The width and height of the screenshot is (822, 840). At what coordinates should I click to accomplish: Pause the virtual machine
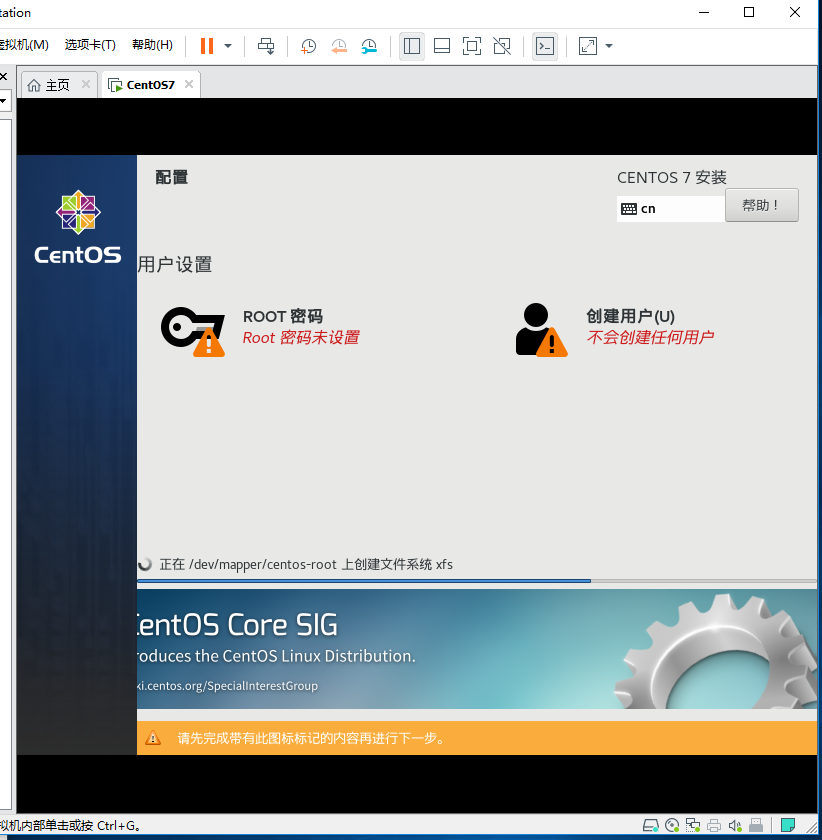[x=207, y=46]
